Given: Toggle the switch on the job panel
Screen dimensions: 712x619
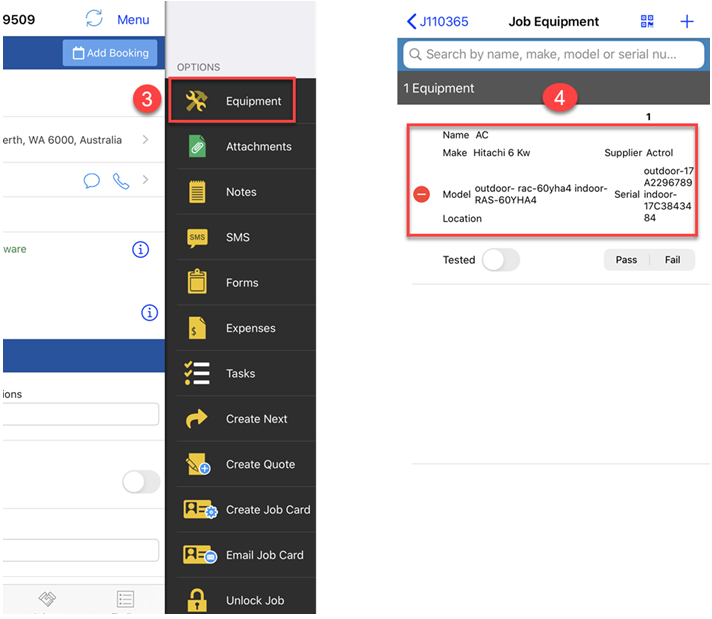Looking at the screenshot, I should click(x=140, y=482).
